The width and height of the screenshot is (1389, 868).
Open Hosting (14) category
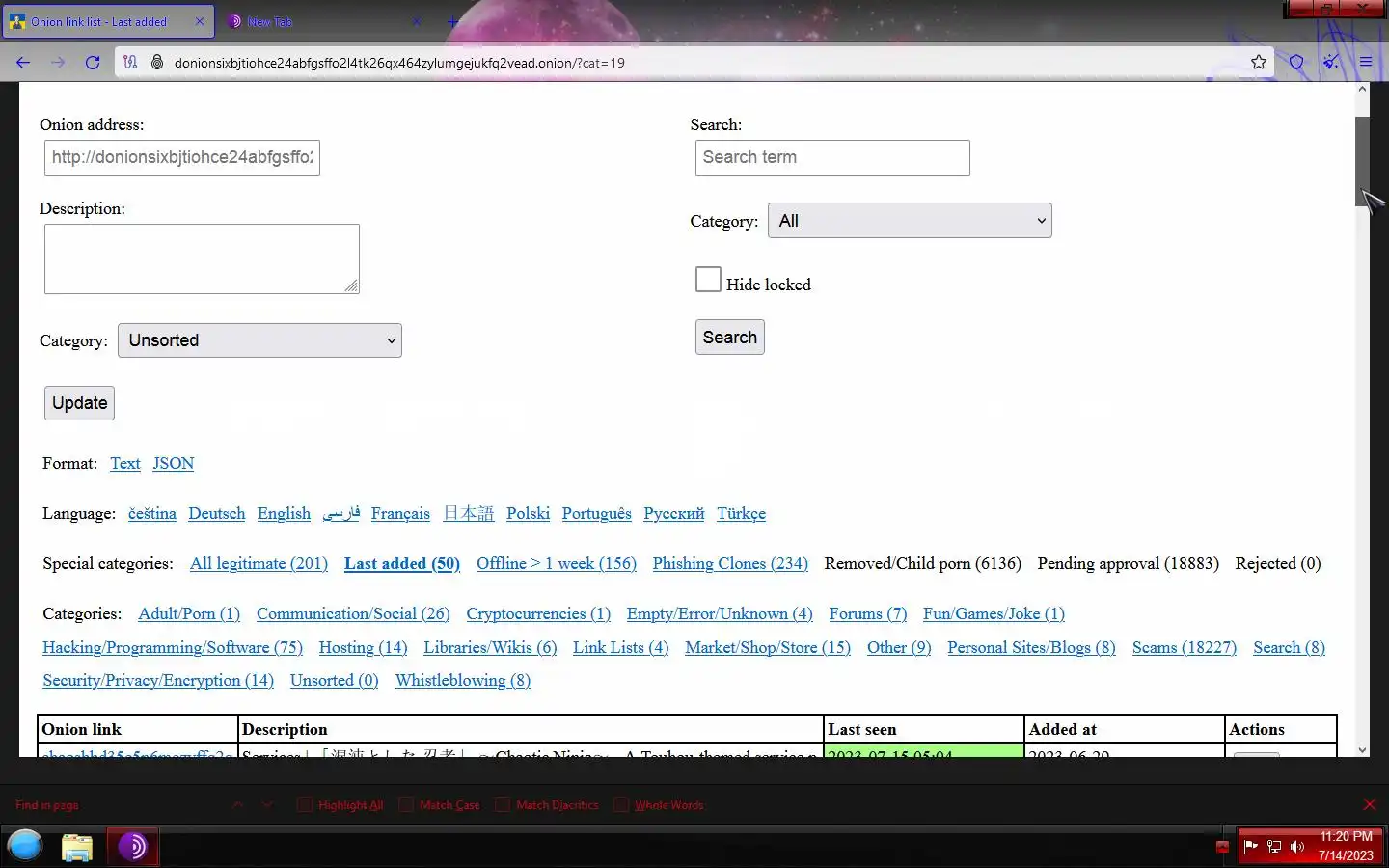(364, 647)
